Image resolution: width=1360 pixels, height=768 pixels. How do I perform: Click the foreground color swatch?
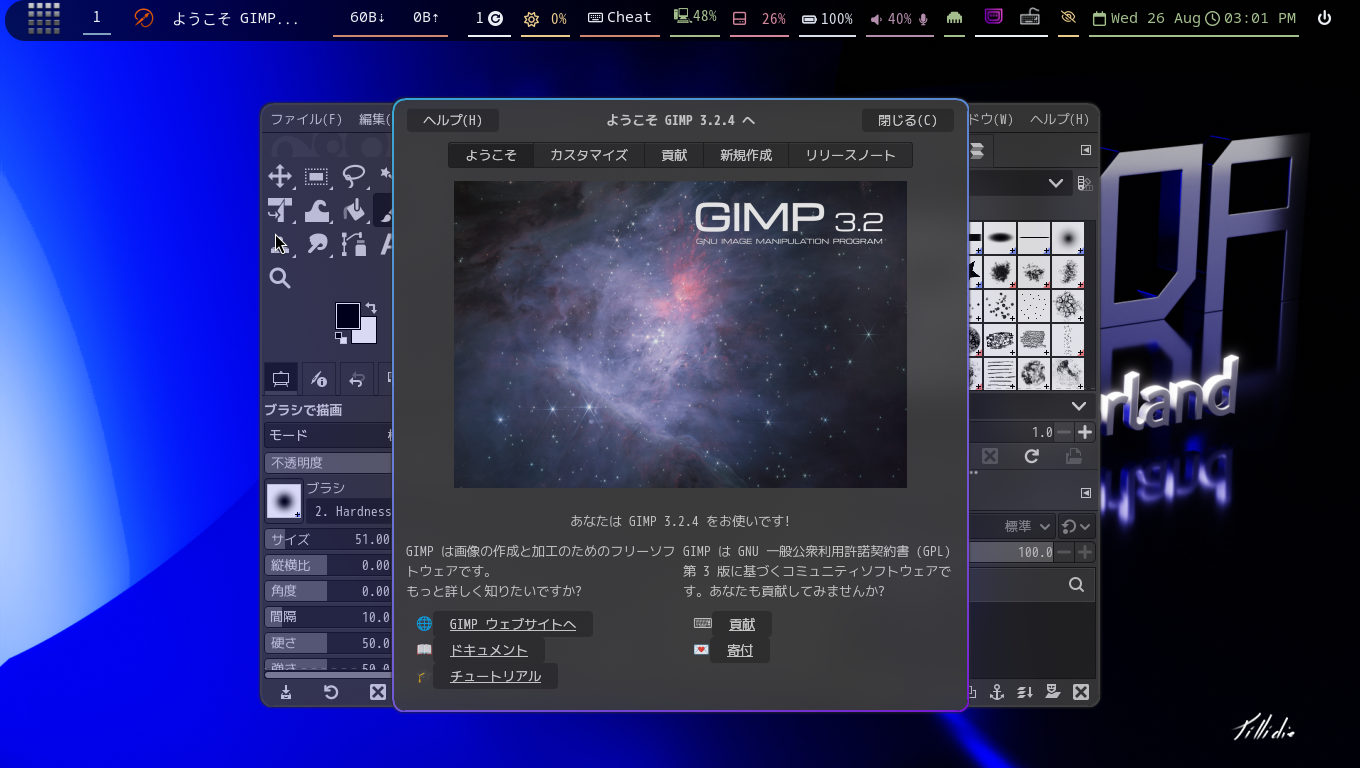(x=347, y=316)
